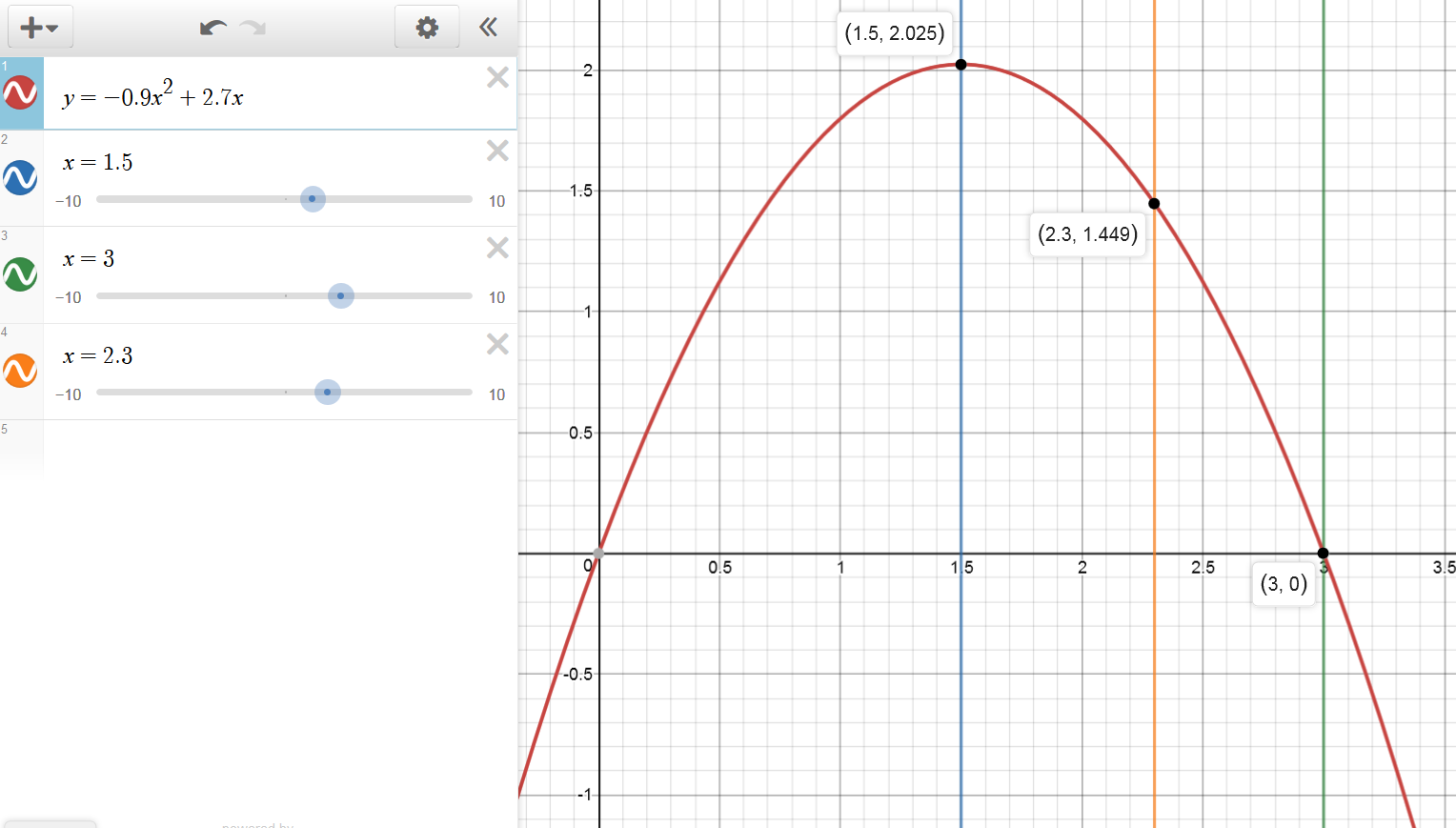Click the Undo arrow
This screenshot has width=1456, height=828.
click(212, 28)
